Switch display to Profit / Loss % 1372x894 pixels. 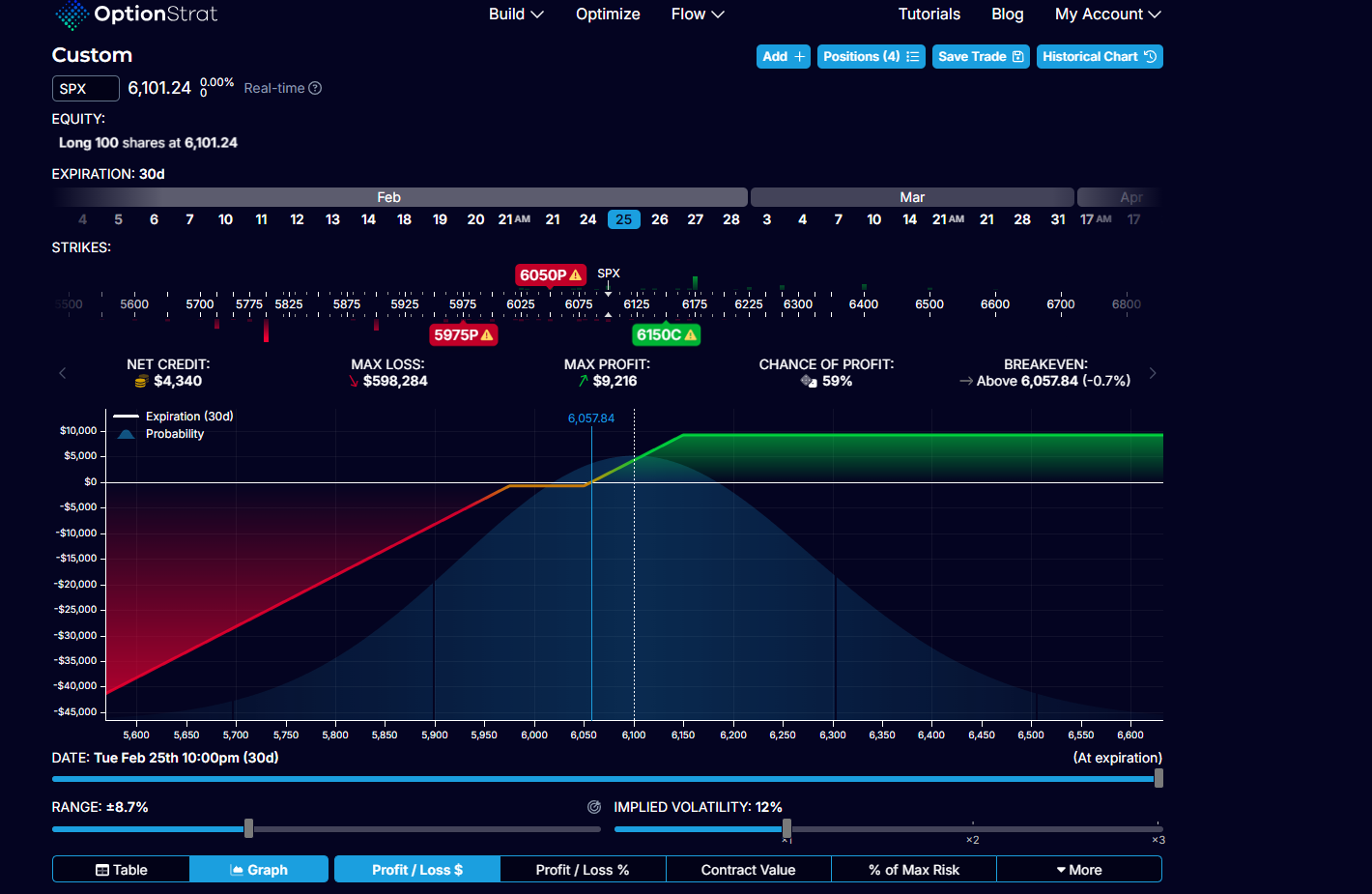pos(583,870)
